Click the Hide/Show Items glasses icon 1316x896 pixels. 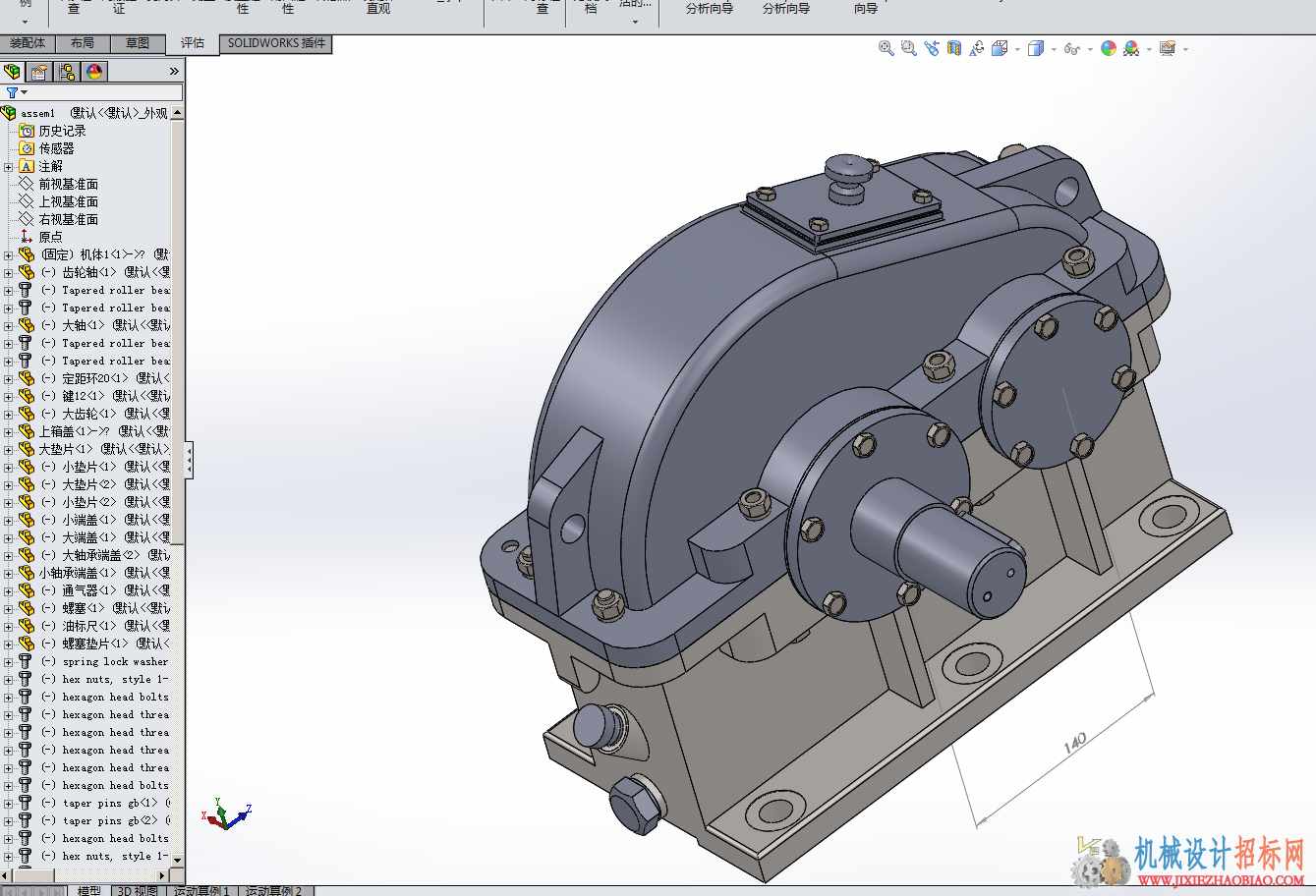pos(1071,48)
